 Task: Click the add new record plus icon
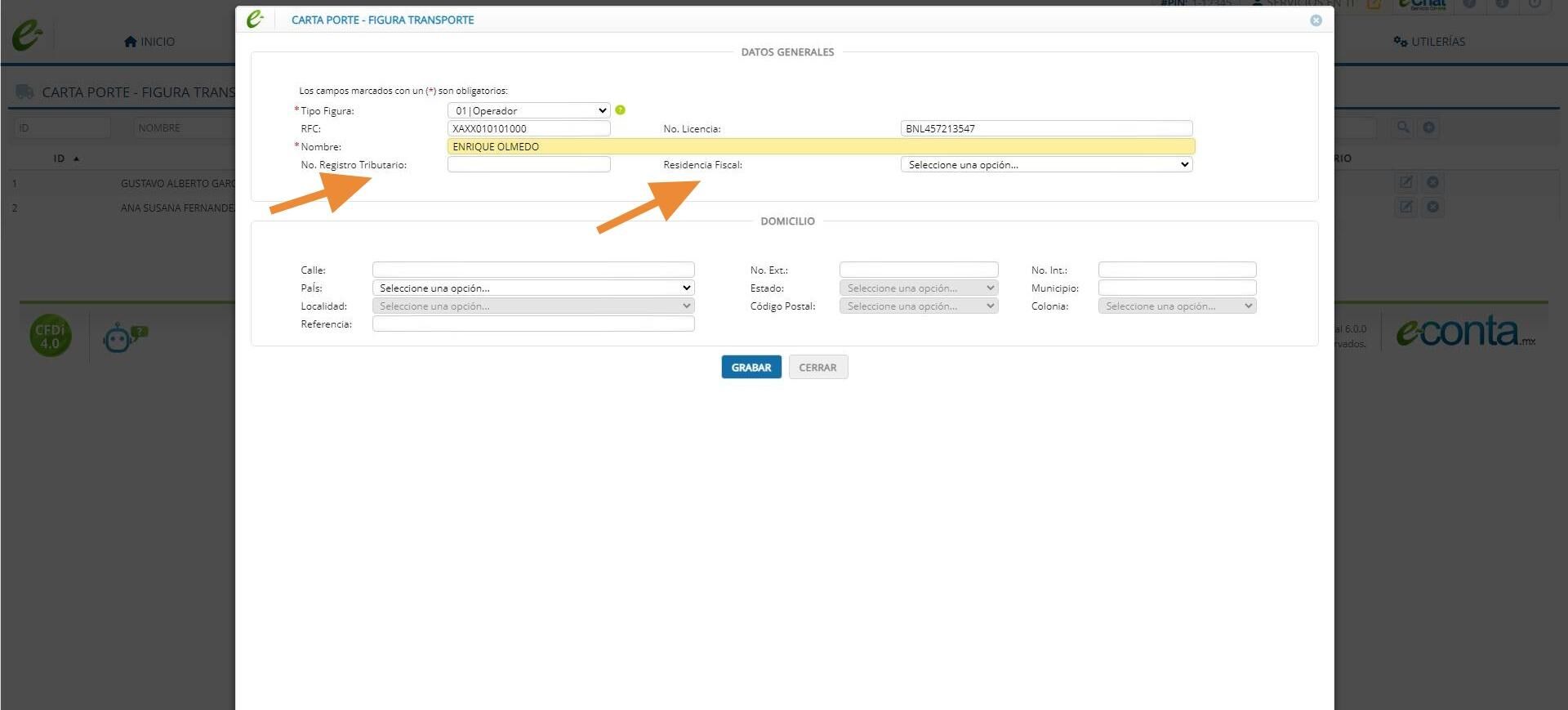click(x=1429, y=127)
